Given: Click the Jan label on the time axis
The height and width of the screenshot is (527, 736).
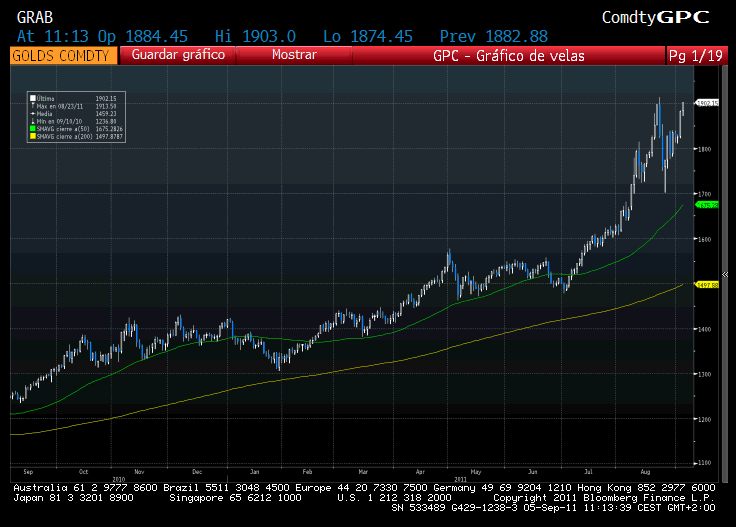Looking at the screenshot, I should click(254, 472).
